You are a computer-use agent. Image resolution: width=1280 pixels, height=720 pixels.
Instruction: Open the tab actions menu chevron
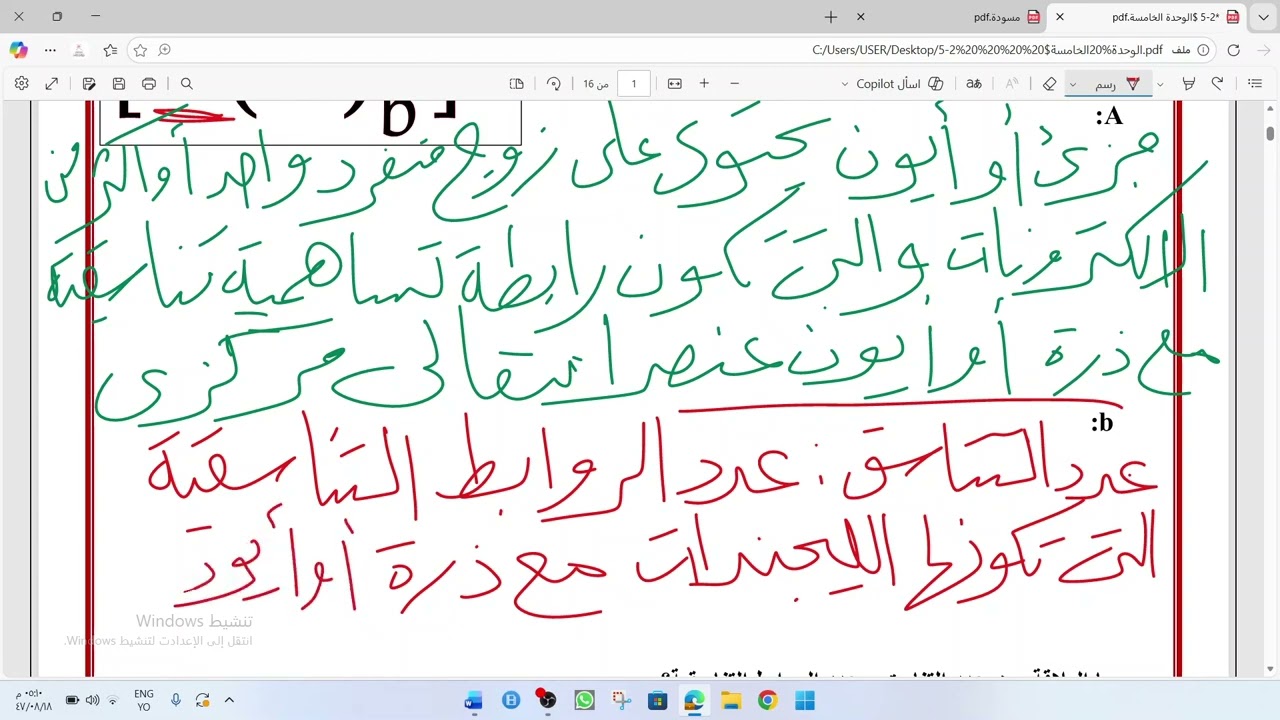click(1263, 17)
